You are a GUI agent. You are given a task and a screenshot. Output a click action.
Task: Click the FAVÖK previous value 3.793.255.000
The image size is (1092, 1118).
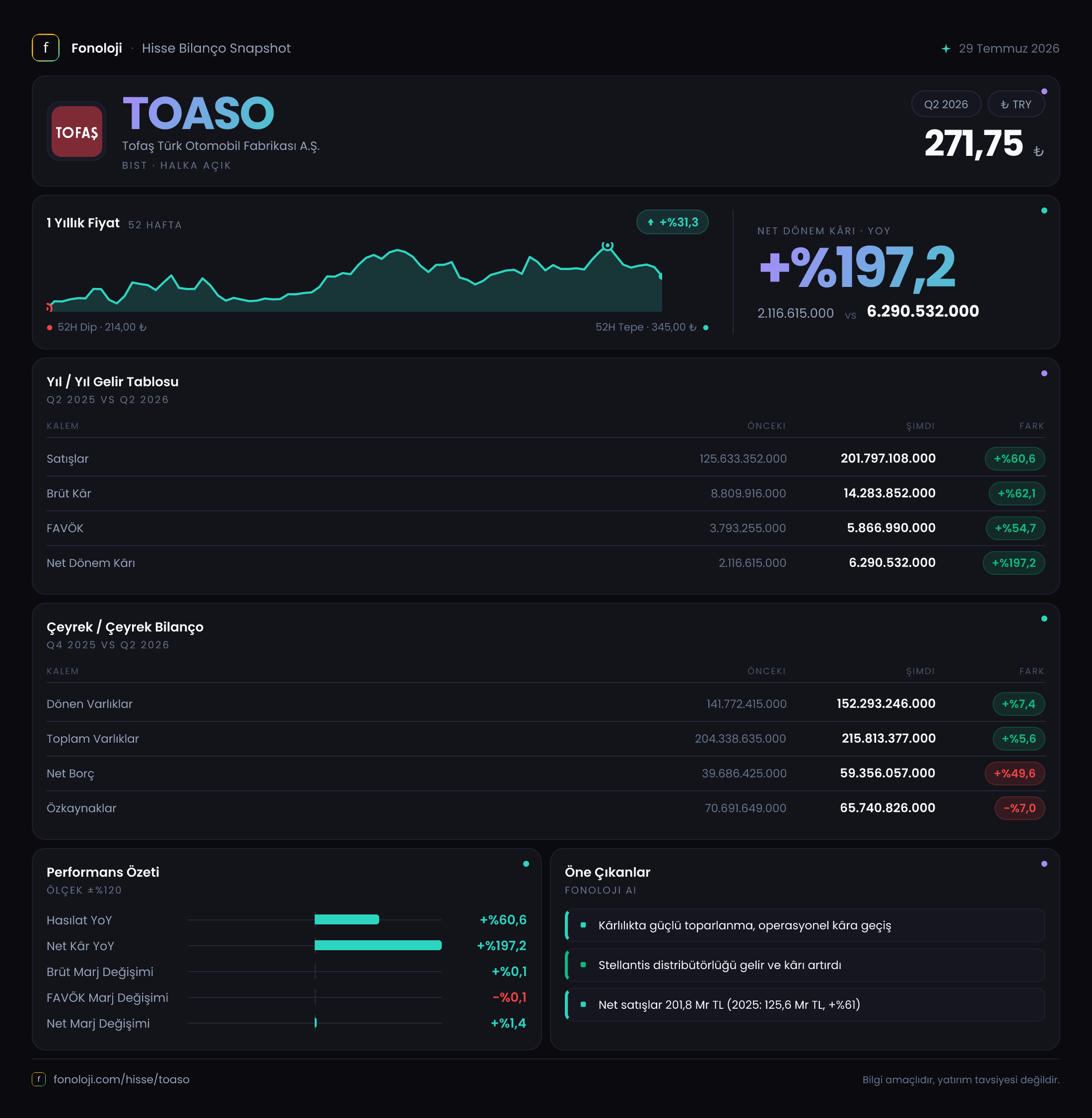[748, 528]
